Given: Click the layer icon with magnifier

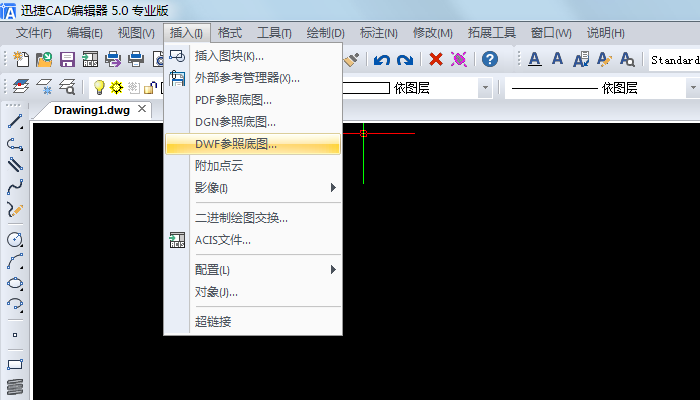Looking at the screenshot, I should (x=67, y=87).
